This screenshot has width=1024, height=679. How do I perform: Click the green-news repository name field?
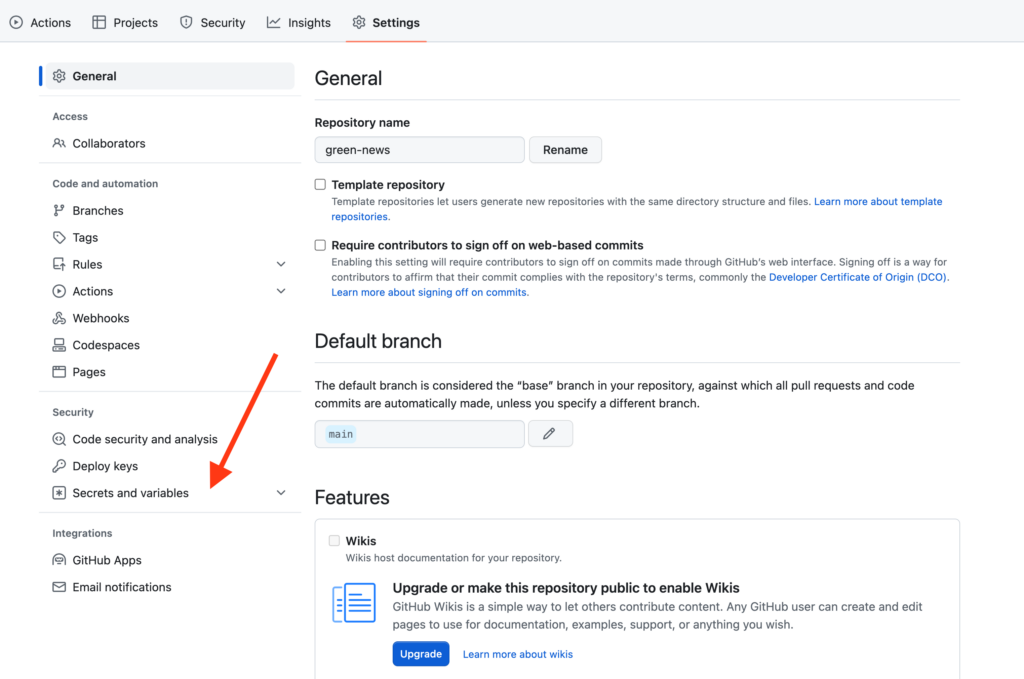click(x=419, y=150)
